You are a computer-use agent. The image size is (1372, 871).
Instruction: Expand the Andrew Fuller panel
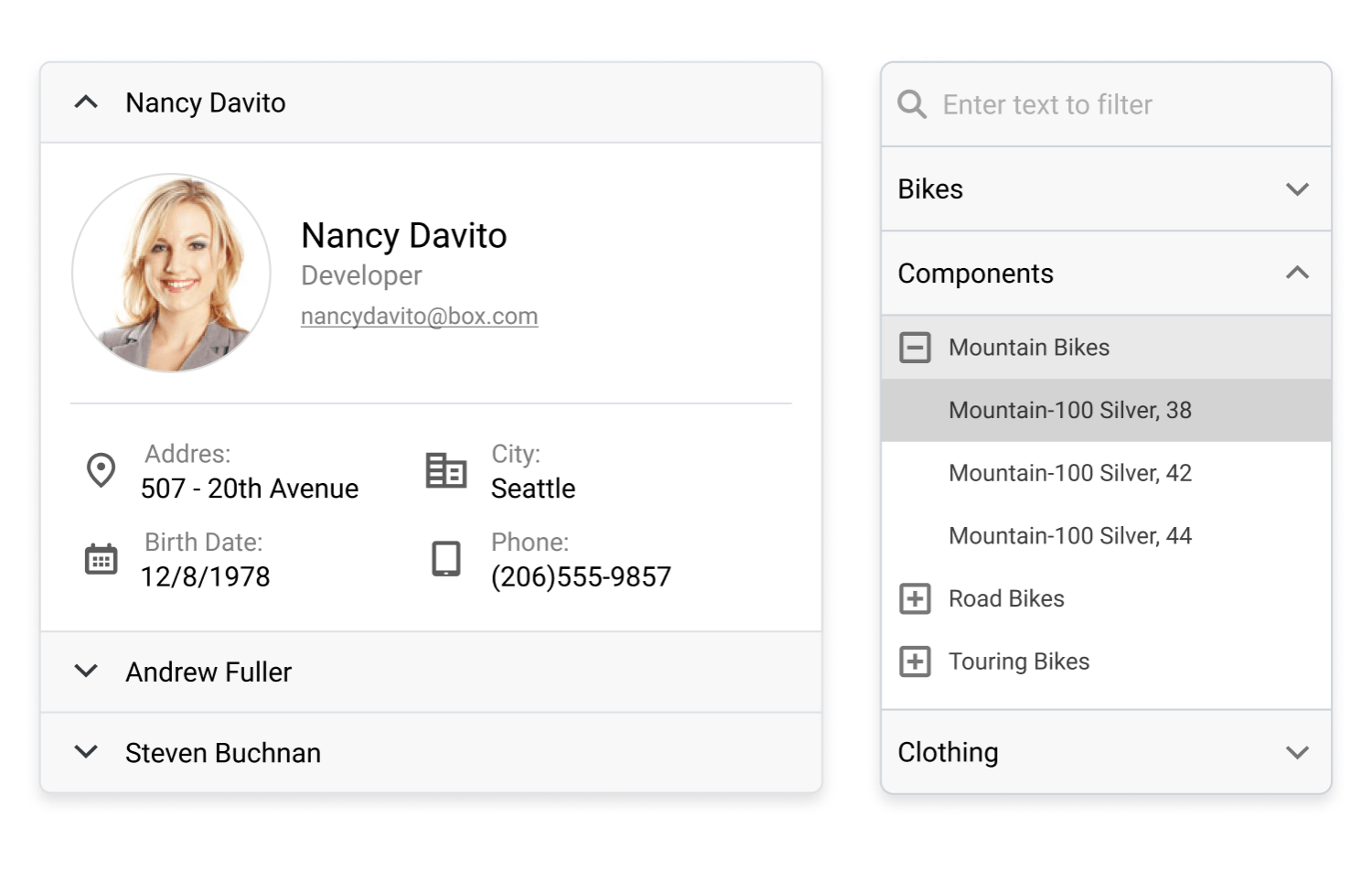click(x=86, y=672)
